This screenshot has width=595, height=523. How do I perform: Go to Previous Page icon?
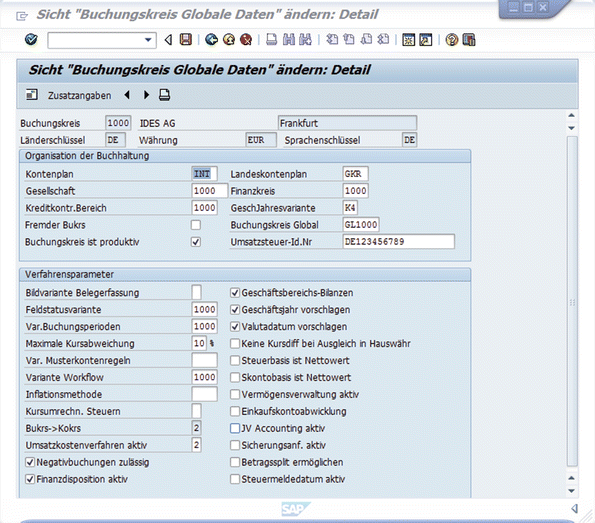pyautogui.click(x=349, y=39)
